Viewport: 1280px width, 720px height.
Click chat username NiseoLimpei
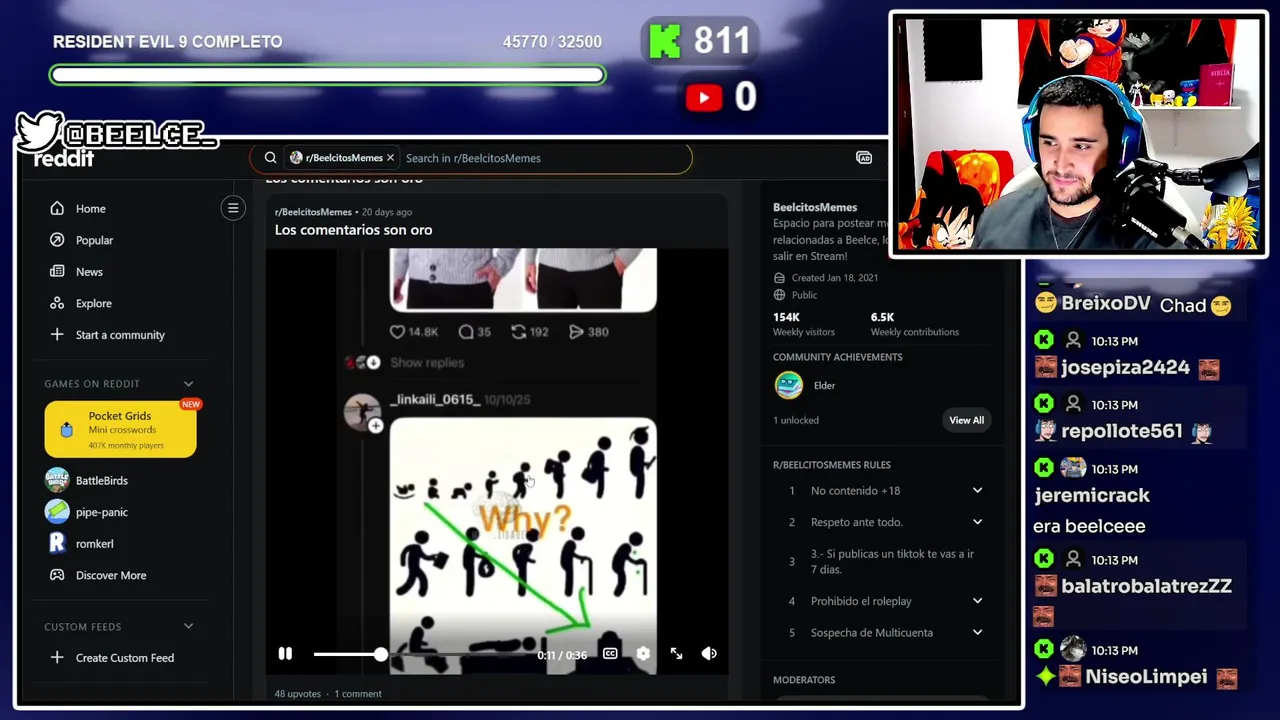pyautogui.click(x=1146, y=678)
